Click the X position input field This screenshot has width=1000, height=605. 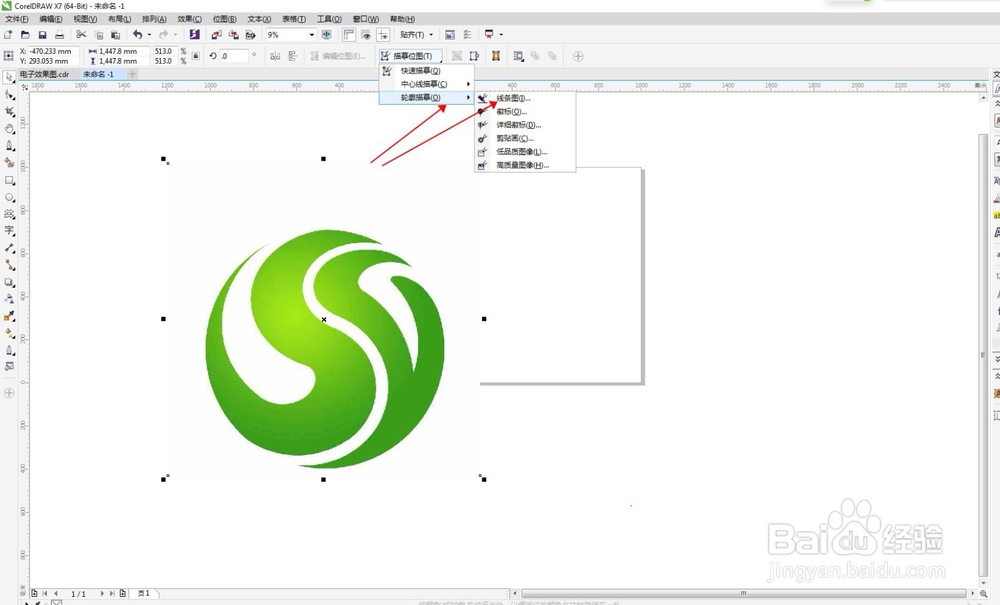53,51
